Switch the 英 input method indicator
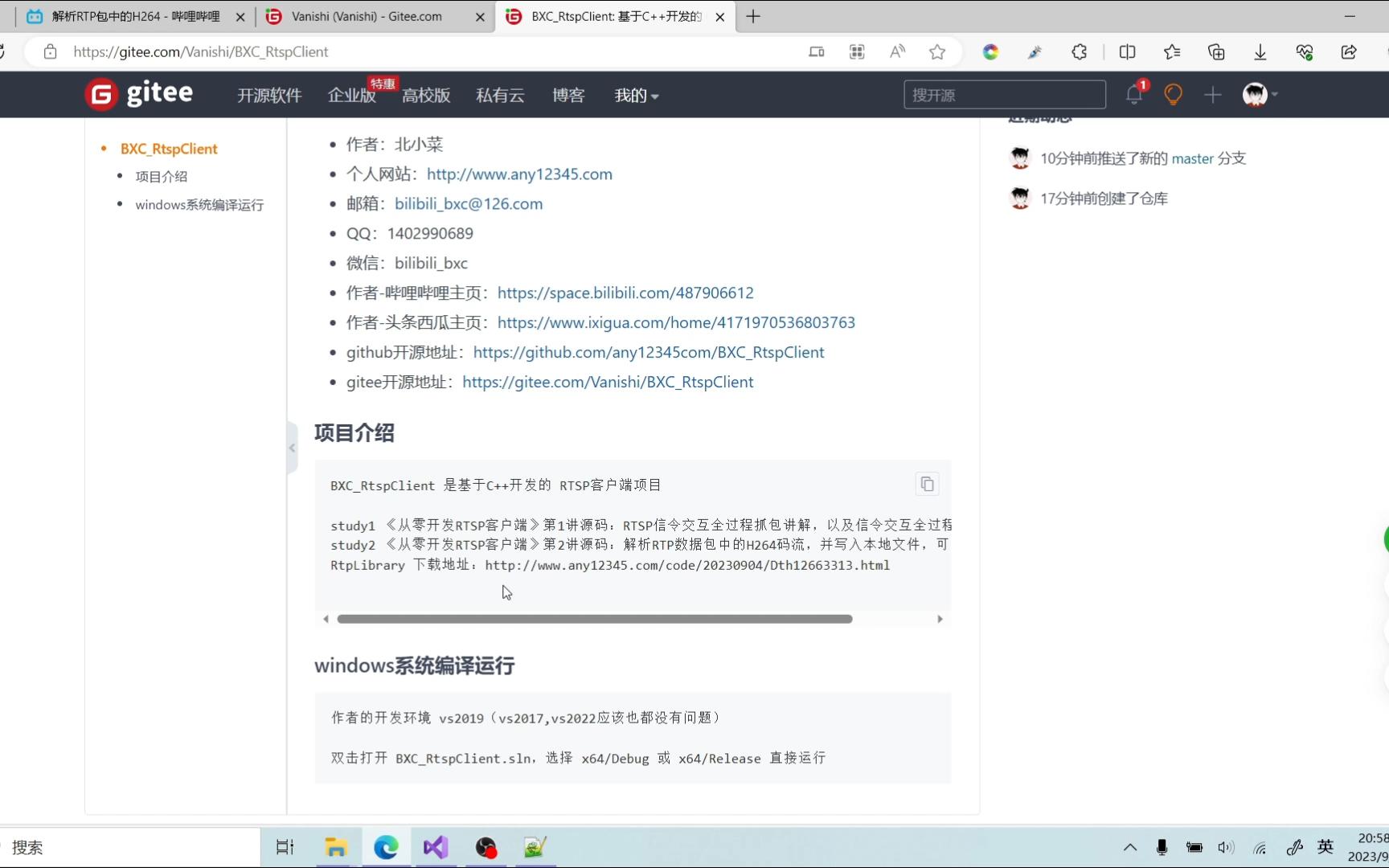 [x=1325, y=846]
